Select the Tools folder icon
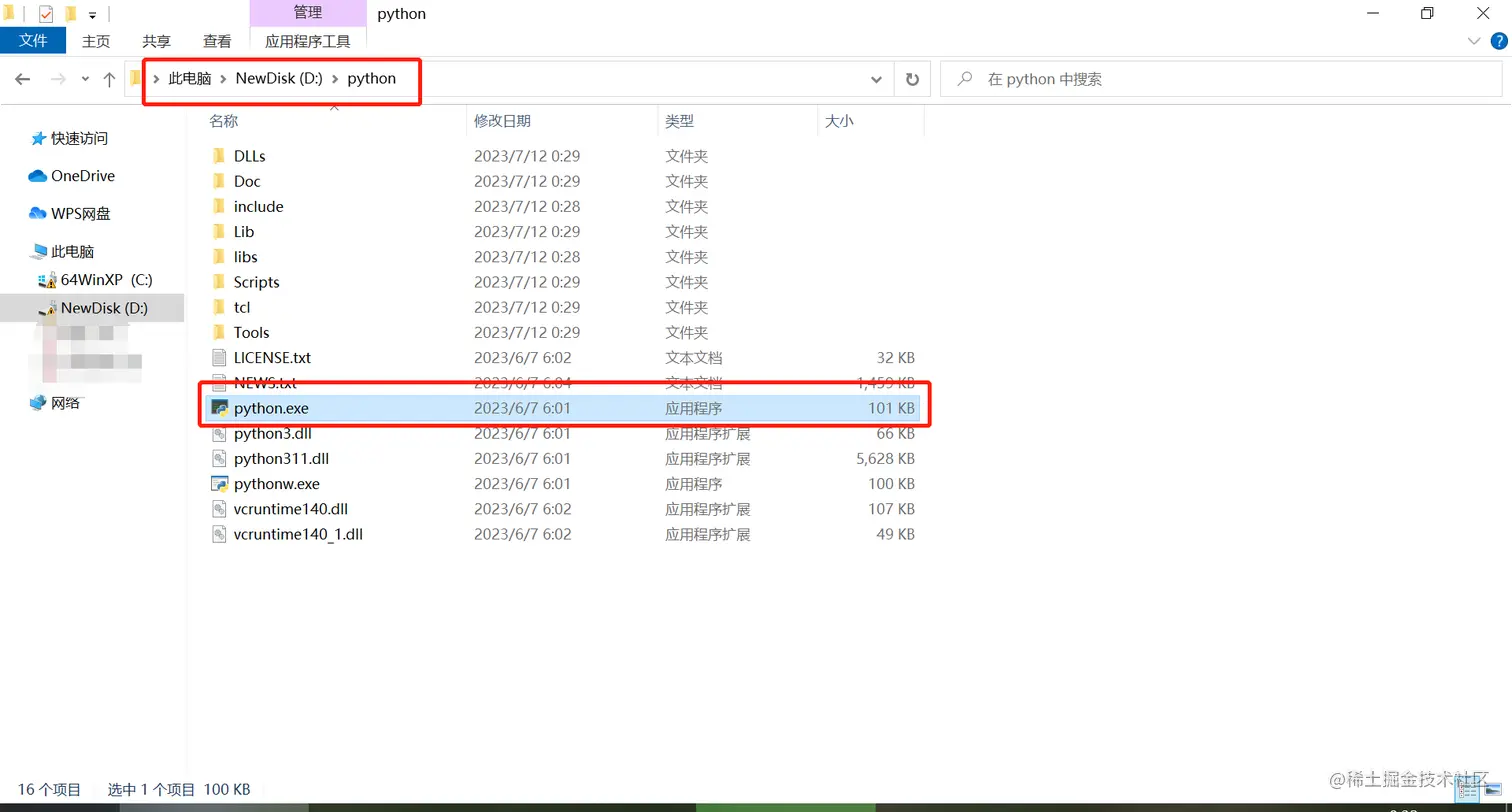1512x812 pixels. (x=220, y=332)
